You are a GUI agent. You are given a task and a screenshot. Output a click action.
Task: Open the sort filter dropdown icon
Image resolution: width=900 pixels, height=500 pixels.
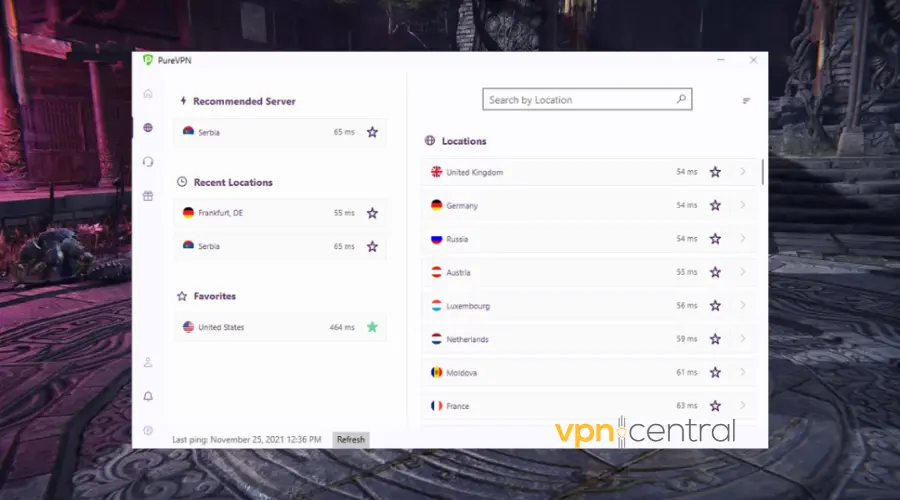point(746,101)
